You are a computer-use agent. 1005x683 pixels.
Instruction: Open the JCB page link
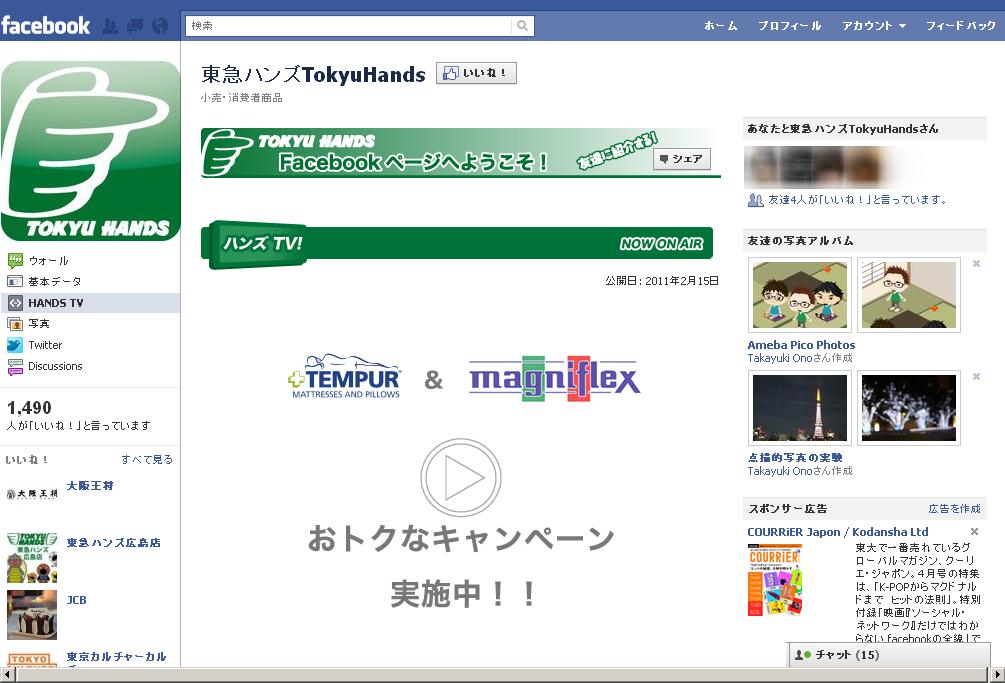click(76, 600)
